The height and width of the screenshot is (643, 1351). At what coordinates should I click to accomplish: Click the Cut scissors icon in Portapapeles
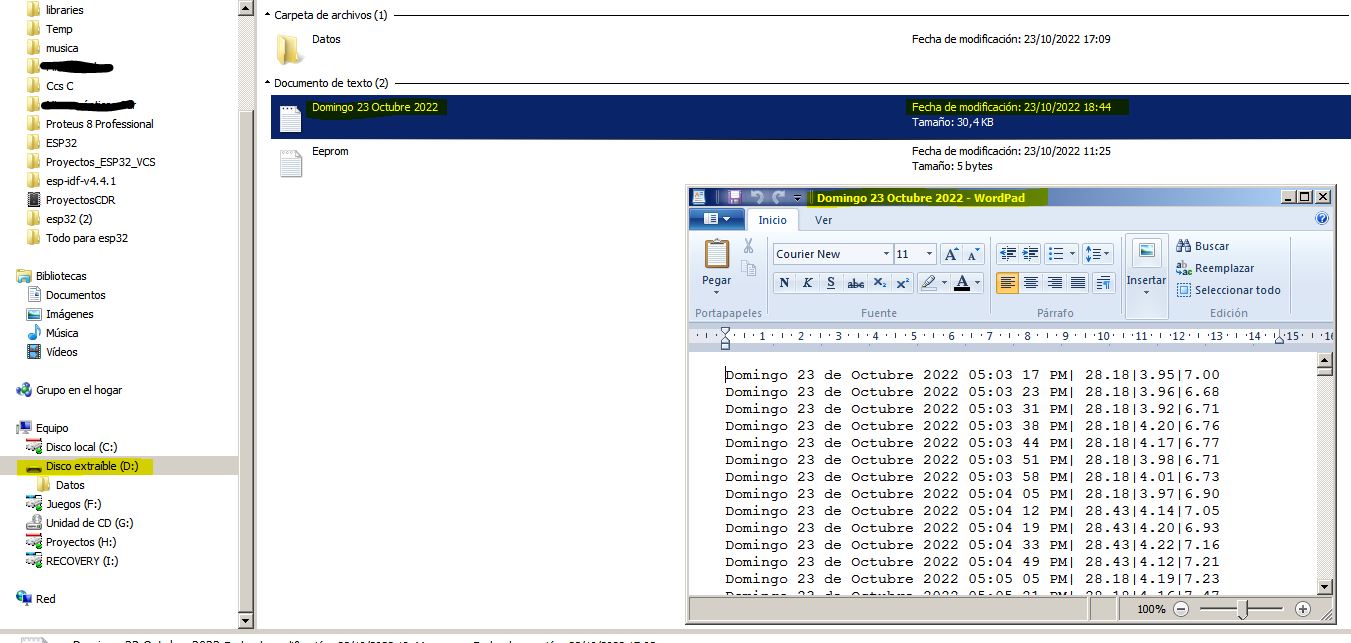point(748,246)
